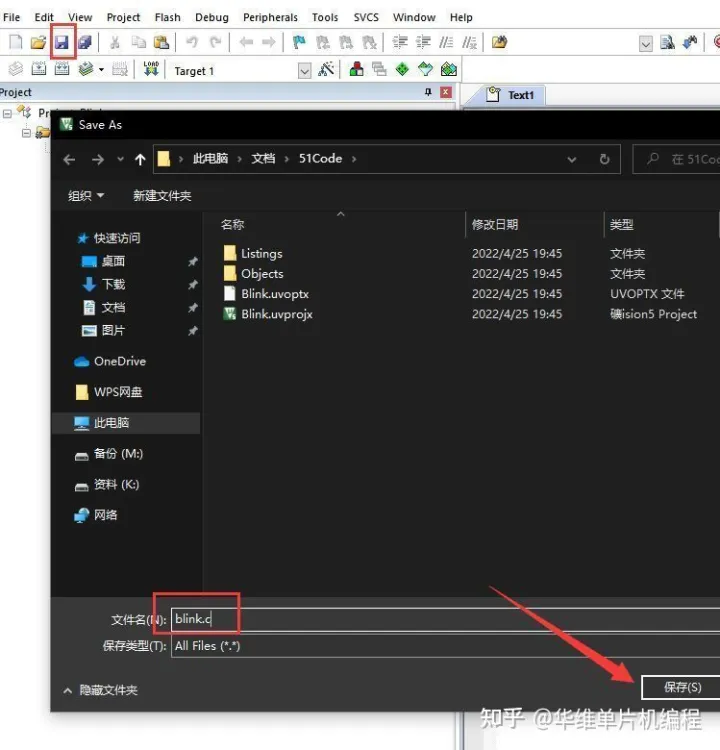Click the New file icon in toolbar
Image resolution: width=720 pixels, height=750 pixels.
15,42
